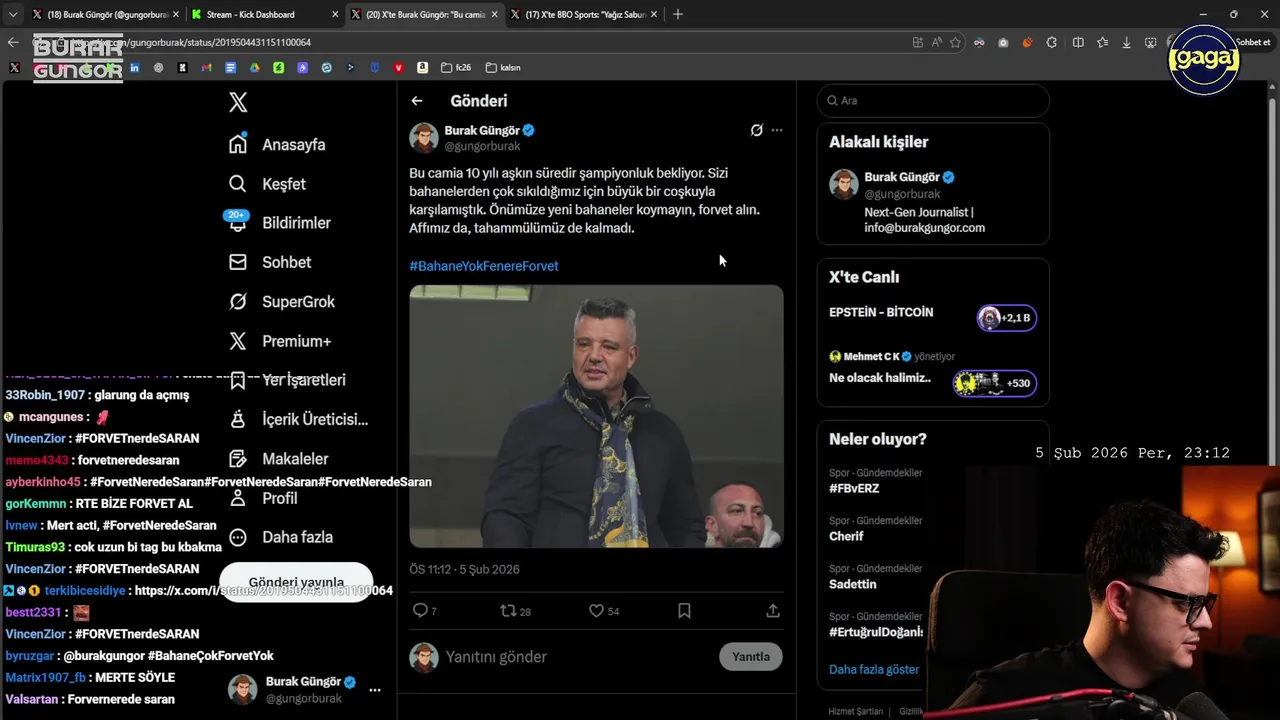Click the Yanıtla reply button
1280x720 pixels.
(751, 657)
